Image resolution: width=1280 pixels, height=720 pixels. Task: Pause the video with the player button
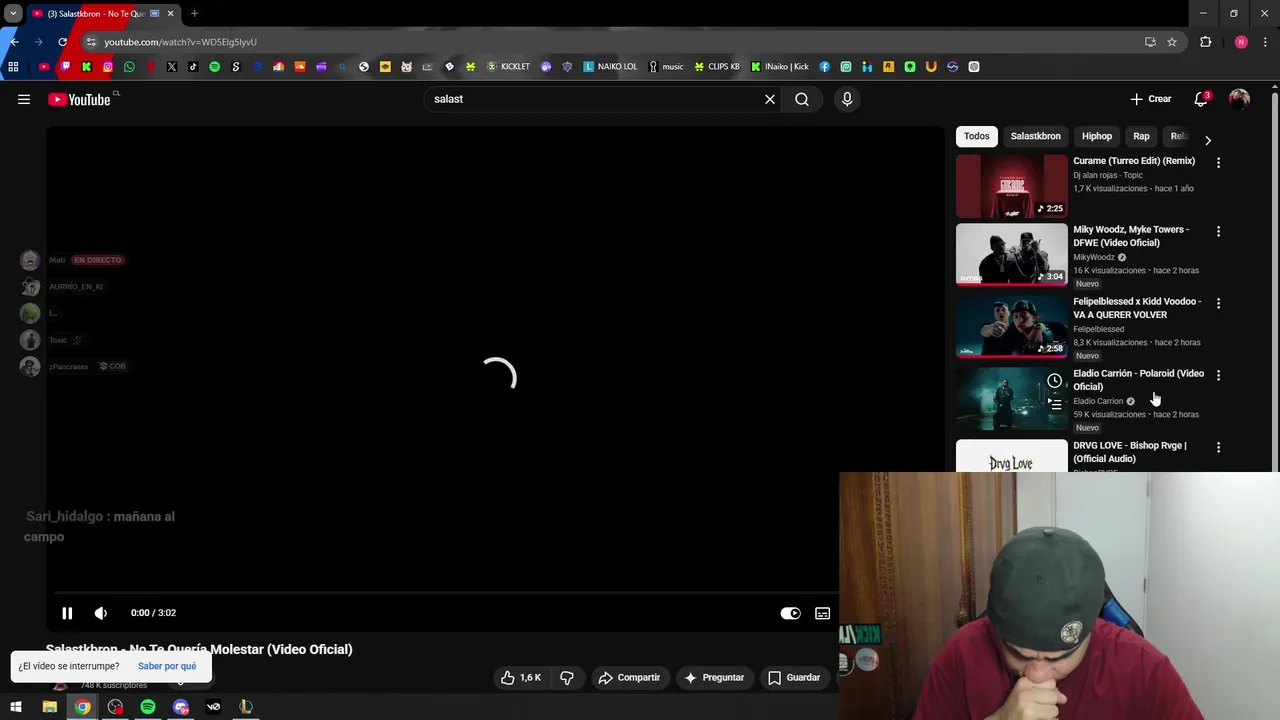[67, 613]
